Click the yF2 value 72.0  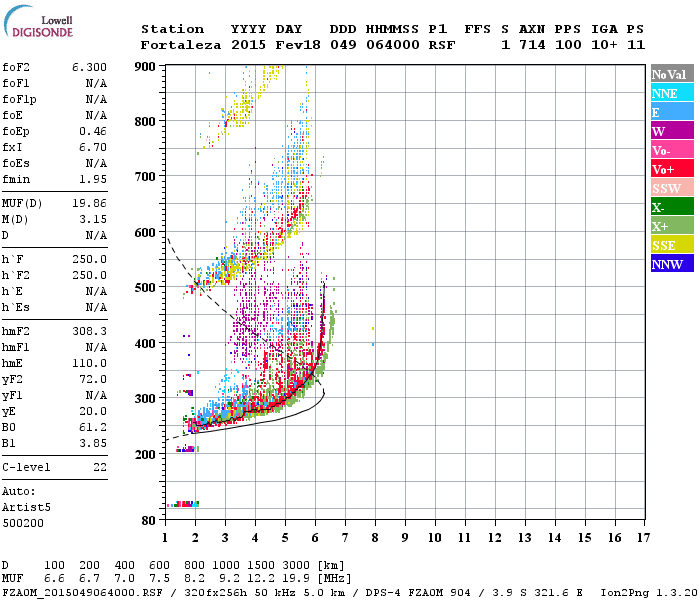(93, 379)
